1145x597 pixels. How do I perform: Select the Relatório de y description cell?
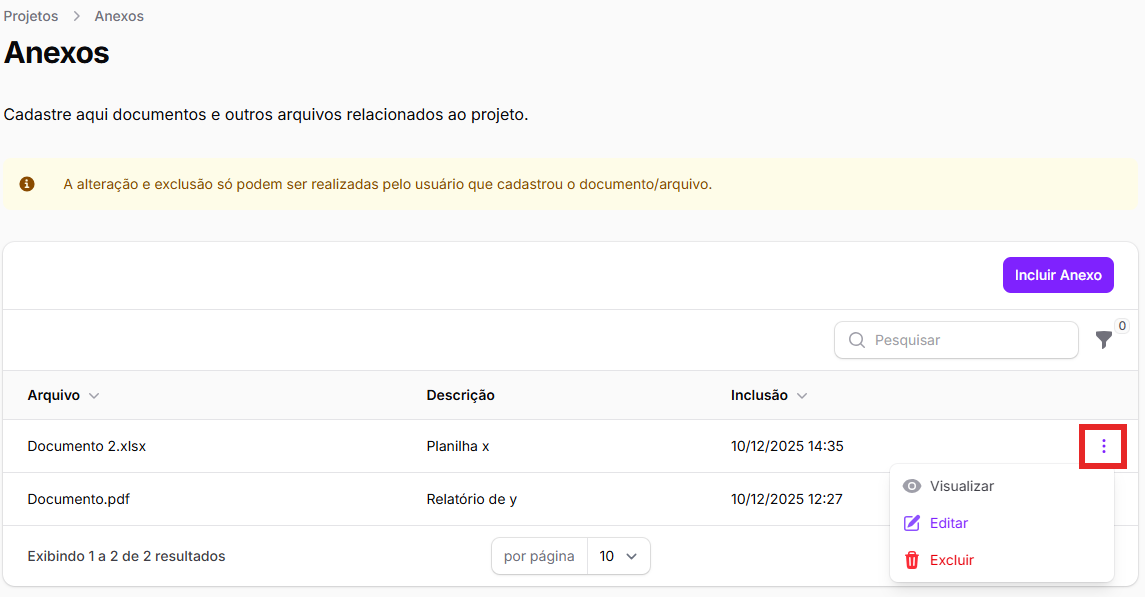point(471,499)
